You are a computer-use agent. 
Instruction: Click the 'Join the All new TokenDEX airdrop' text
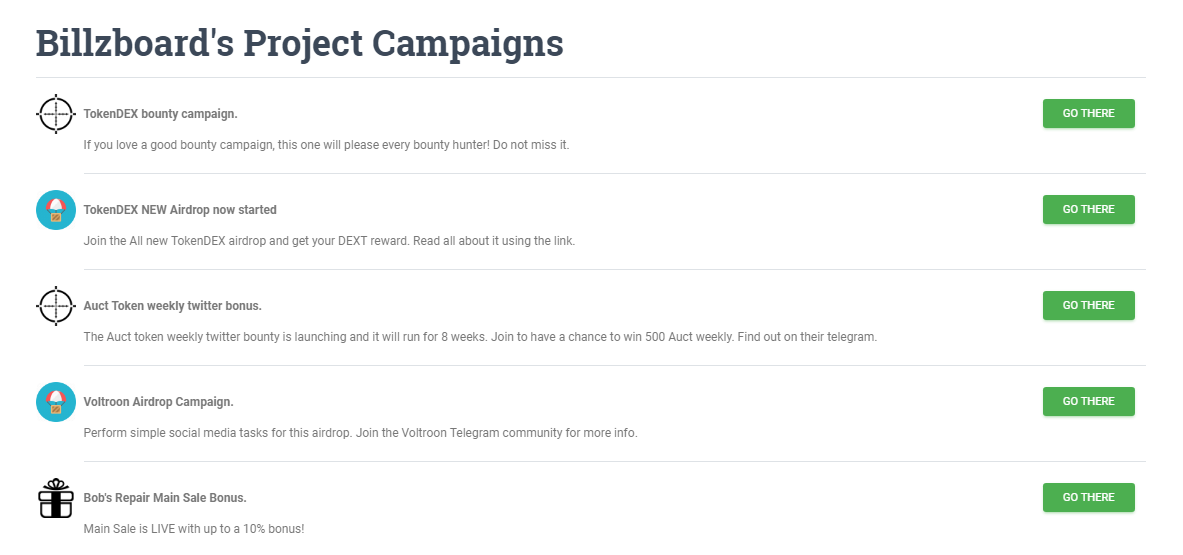click(x=329, y=241)
